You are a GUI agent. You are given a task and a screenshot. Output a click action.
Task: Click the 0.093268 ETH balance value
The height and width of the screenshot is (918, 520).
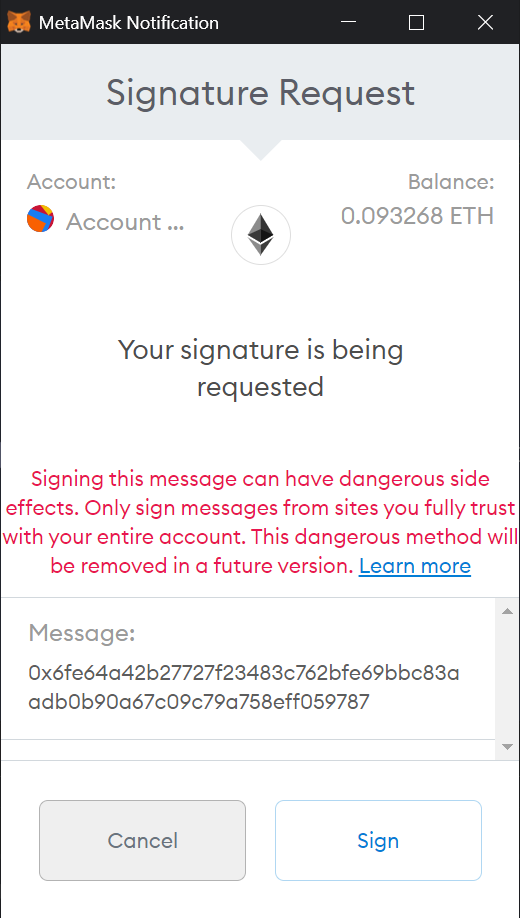[418, 216]
